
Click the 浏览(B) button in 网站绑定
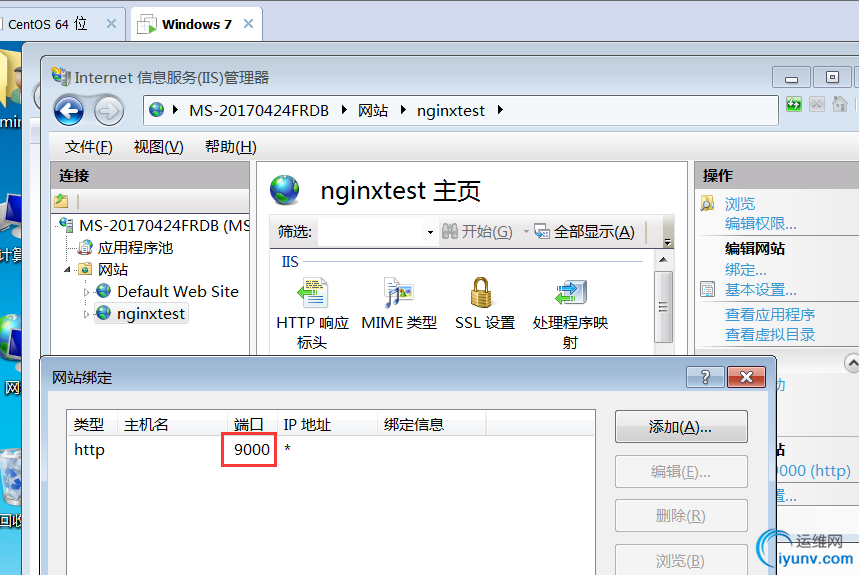(x=681, y=560)
